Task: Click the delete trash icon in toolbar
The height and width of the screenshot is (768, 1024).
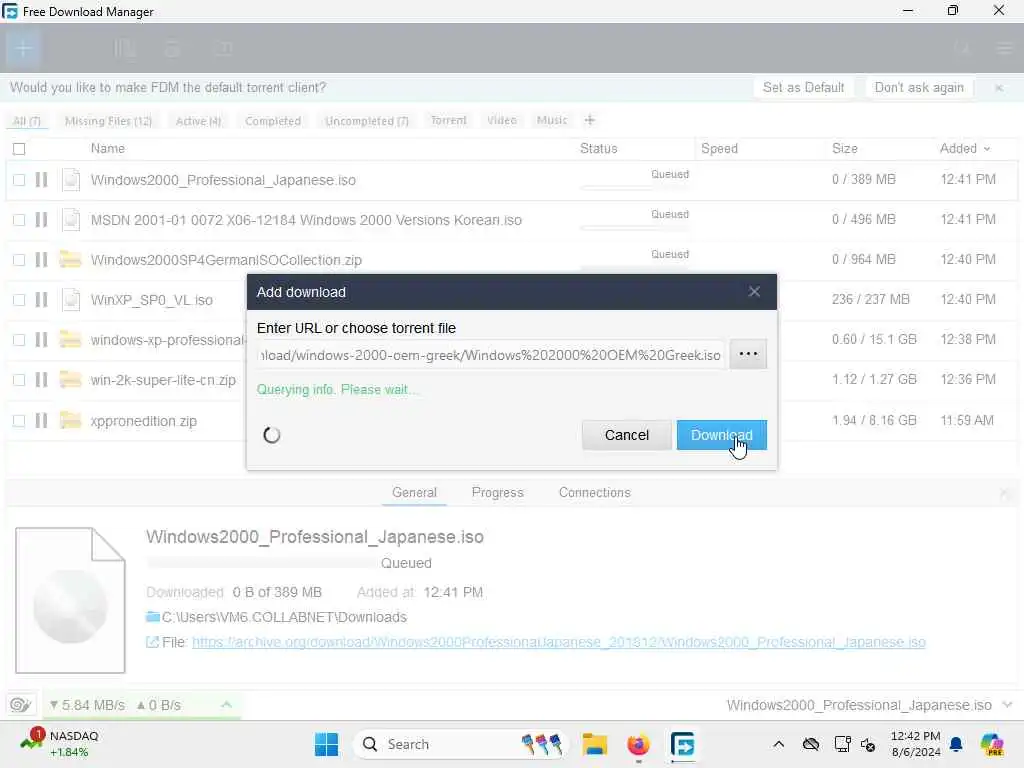Action: click(173, 48)
